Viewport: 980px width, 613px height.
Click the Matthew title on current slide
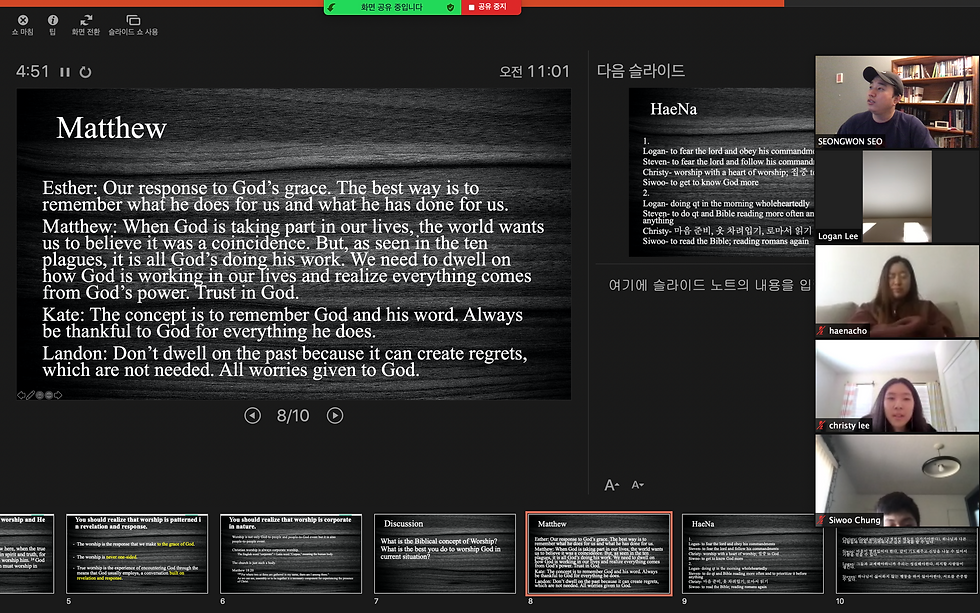(x=111, y=129)
